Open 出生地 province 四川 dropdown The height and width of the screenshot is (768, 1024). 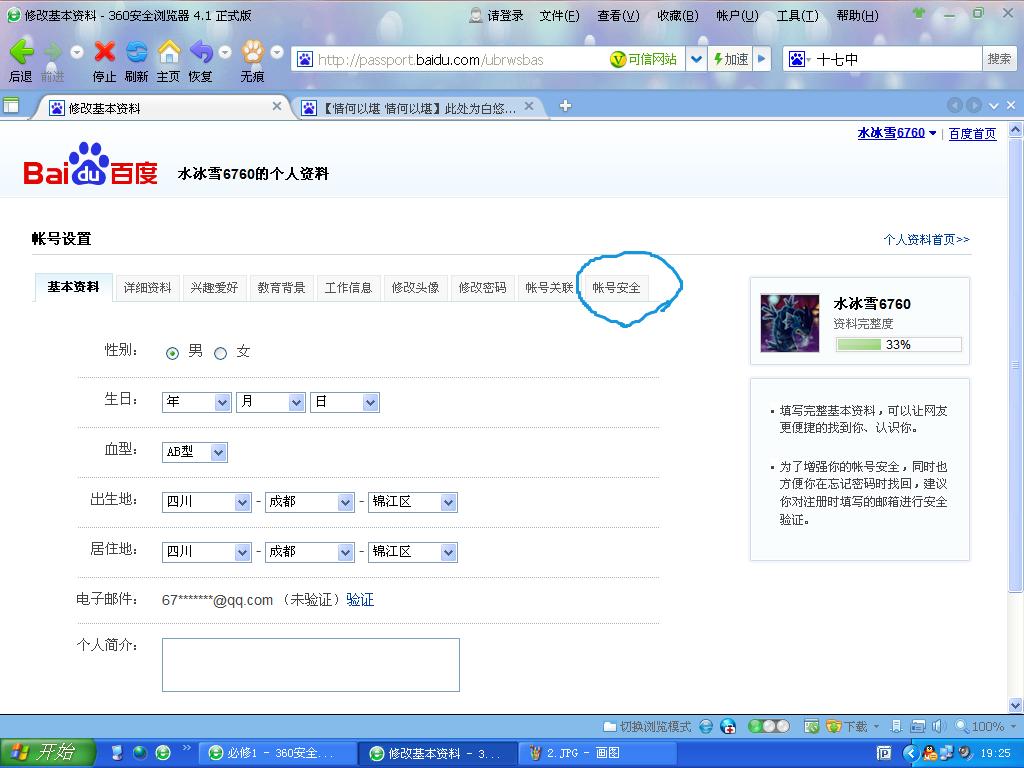[x=206, y=502]
